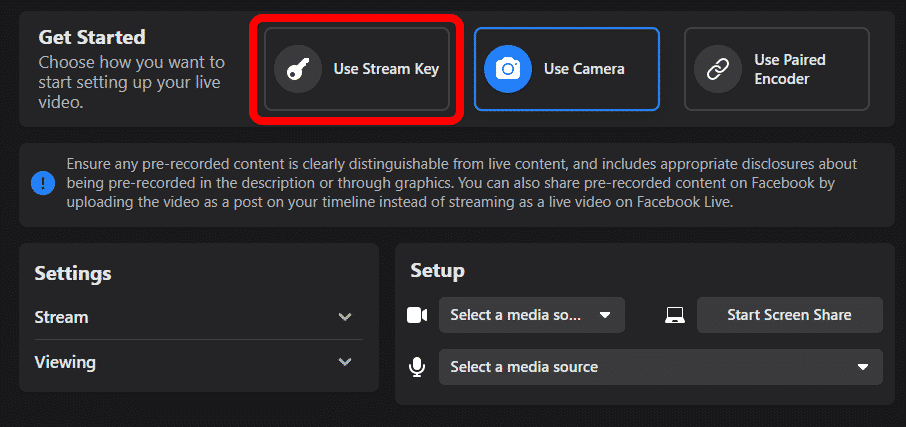Expand the Stream settings section

pyautogui.click(x=199, y=317)
